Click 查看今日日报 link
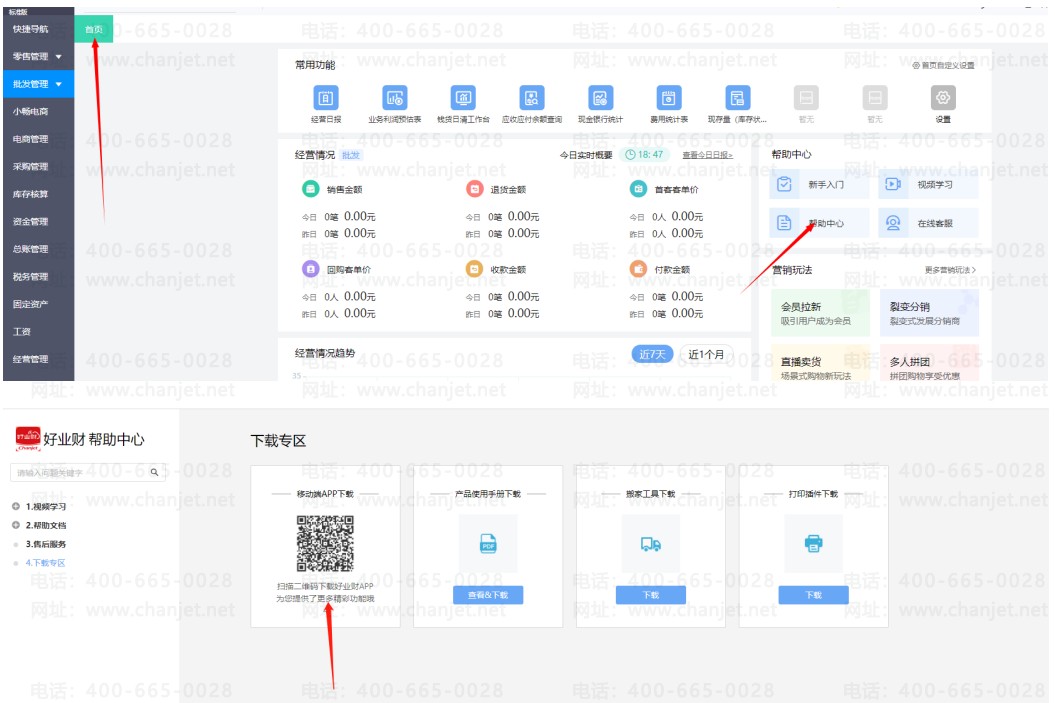The height and width of the screenshot is (703, 1055). pos(707,155)
